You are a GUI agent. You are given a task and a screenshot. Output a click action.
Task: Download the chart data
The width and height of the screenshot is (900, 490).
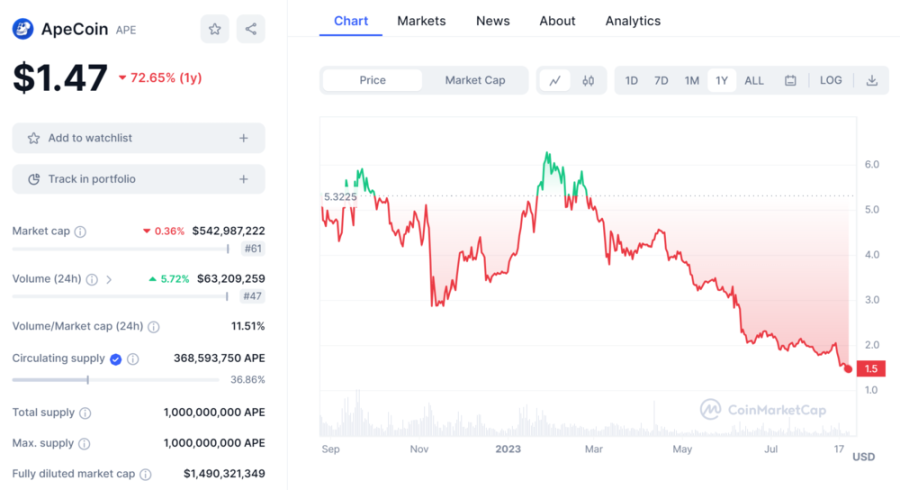(x=872, y=80)
